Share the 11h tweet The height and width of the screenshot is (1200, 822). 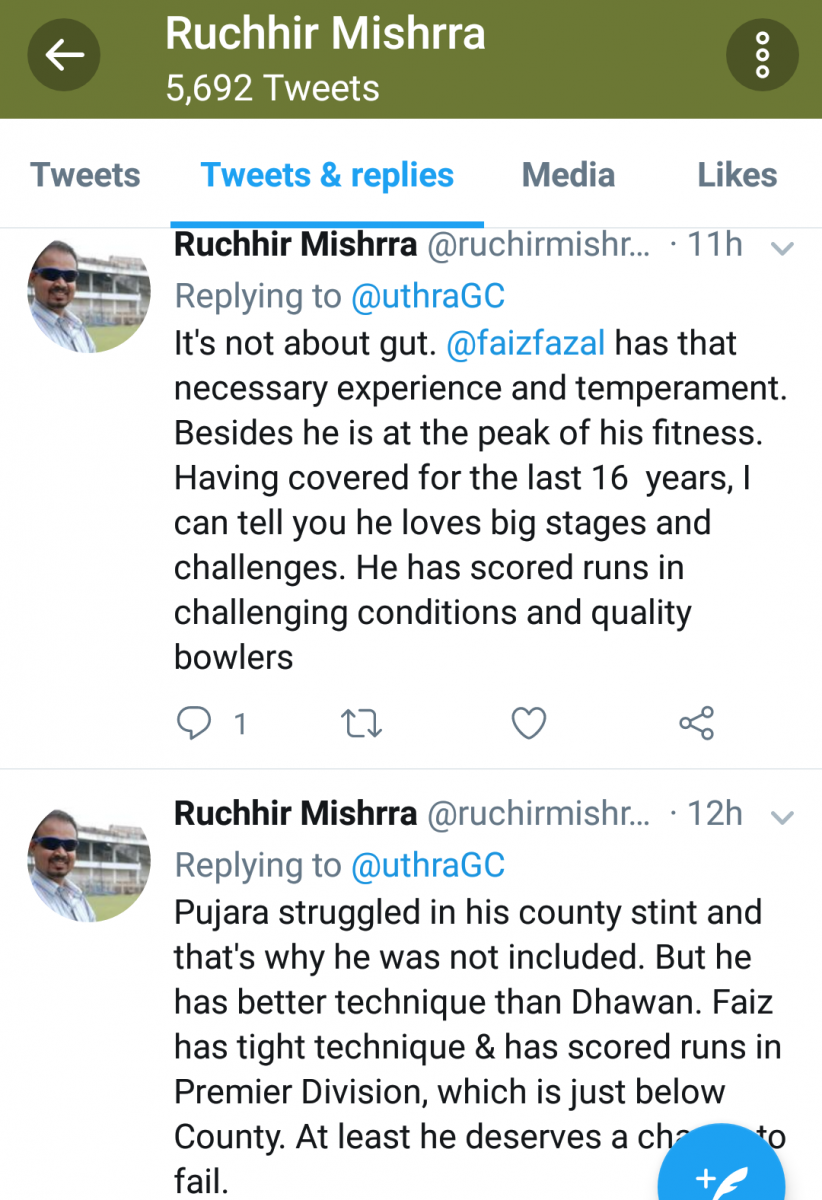click(x=696, y=722)
